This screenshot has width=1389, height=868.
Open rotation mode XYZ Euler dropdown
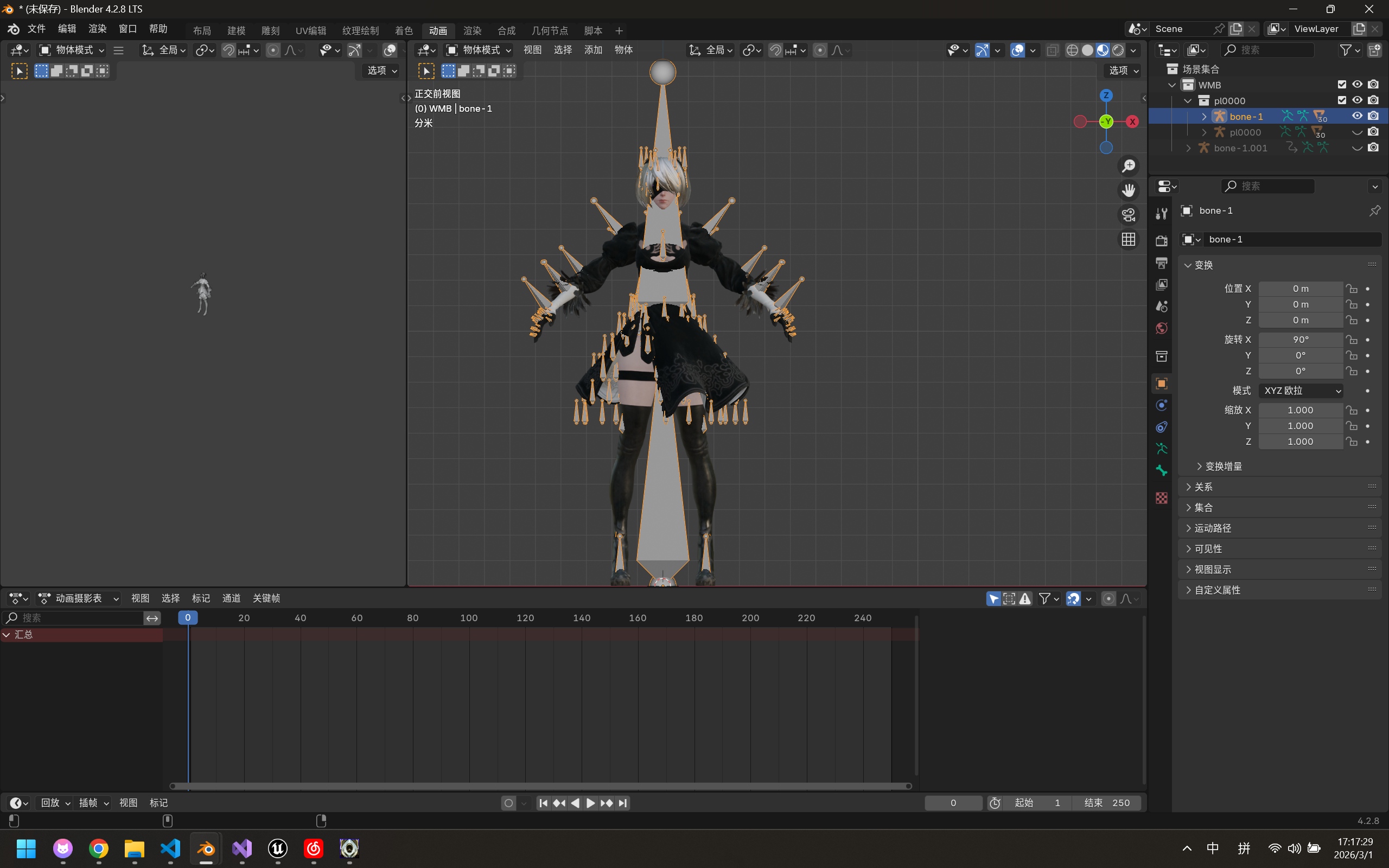point(1301,391)
